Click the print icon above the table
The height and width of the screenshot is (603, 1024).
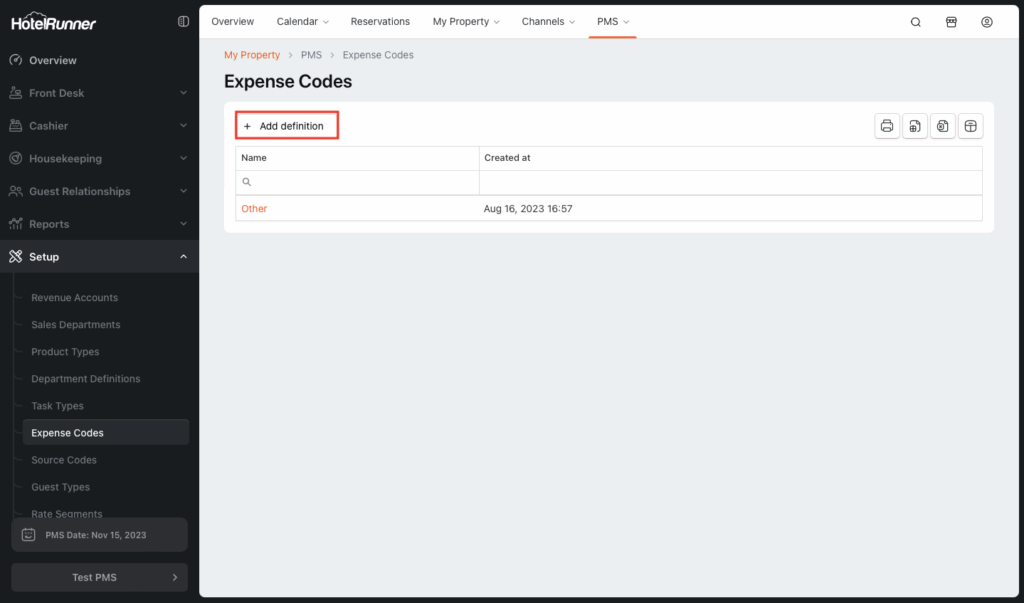887,126
